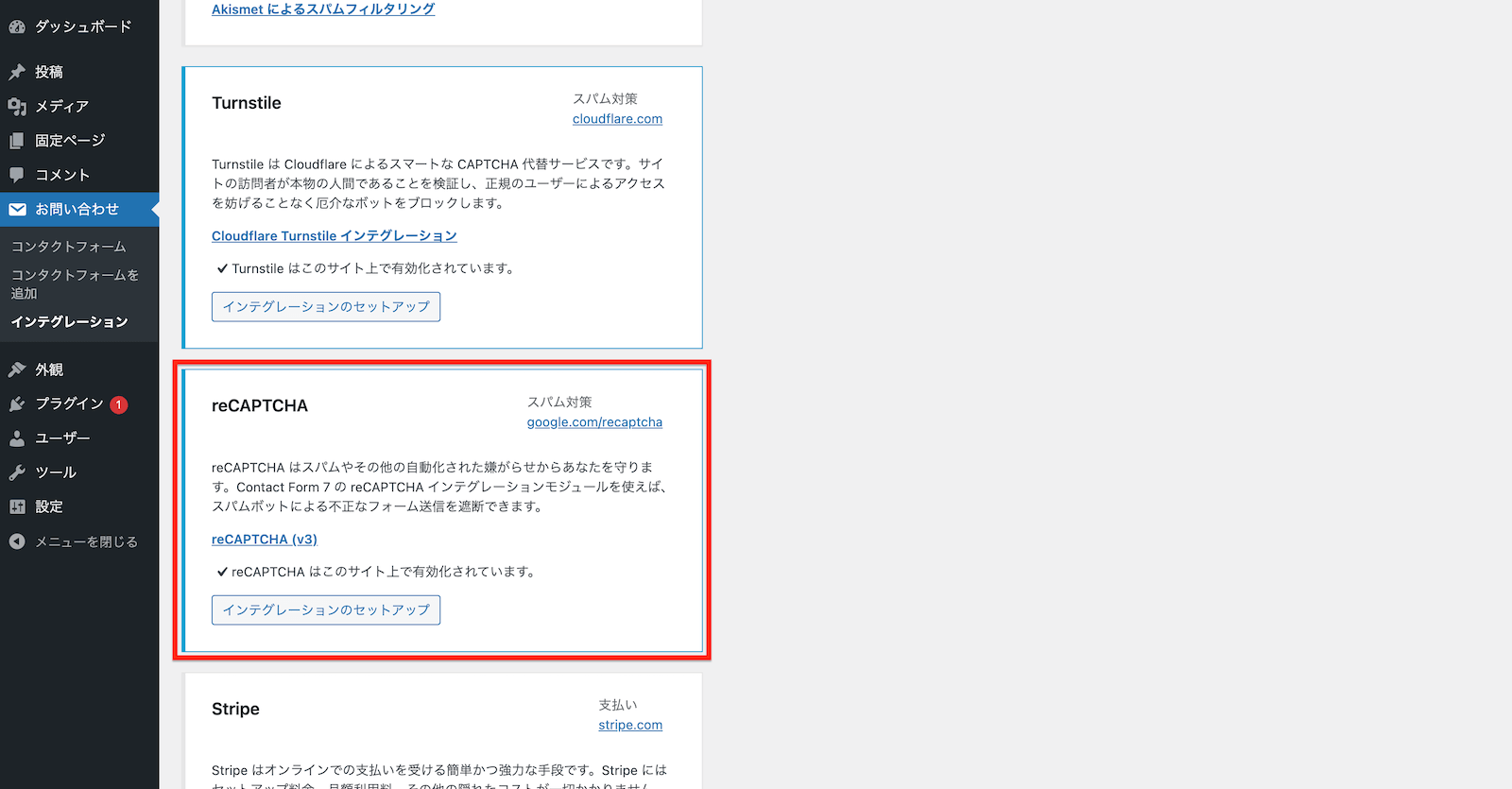Click Turnstile's インテグレーションのセットアップ button

click(326, 307)
